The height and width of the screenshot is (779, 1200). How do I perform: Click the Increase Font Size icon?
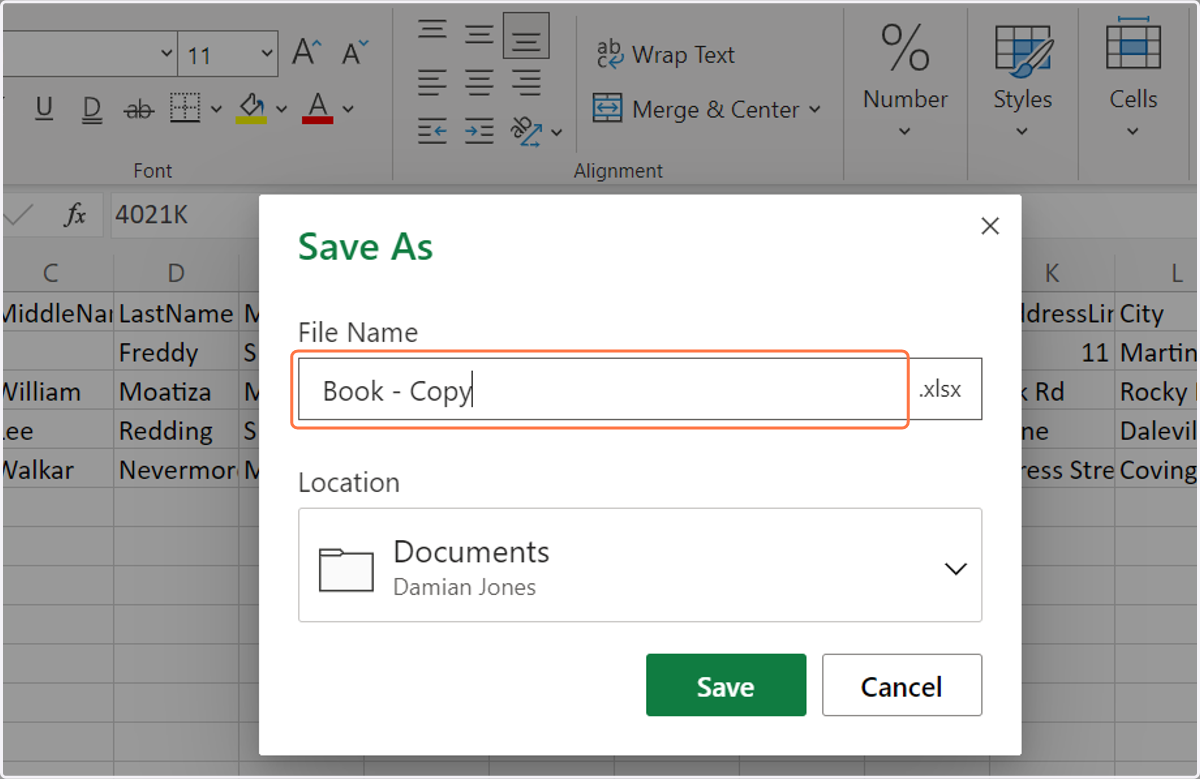tap(306, 52)
